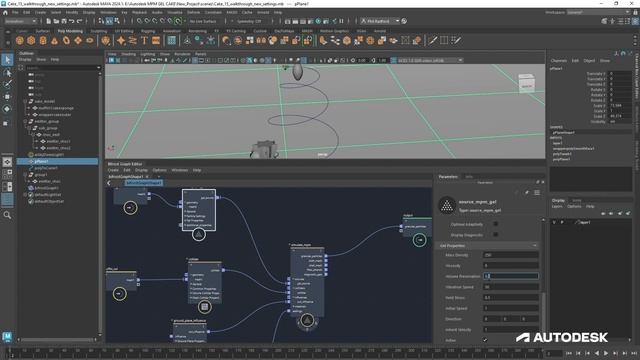Create a polygon cone from shelf
The width and height of the screenshot is (640, 360).
[x=55, y=40]
